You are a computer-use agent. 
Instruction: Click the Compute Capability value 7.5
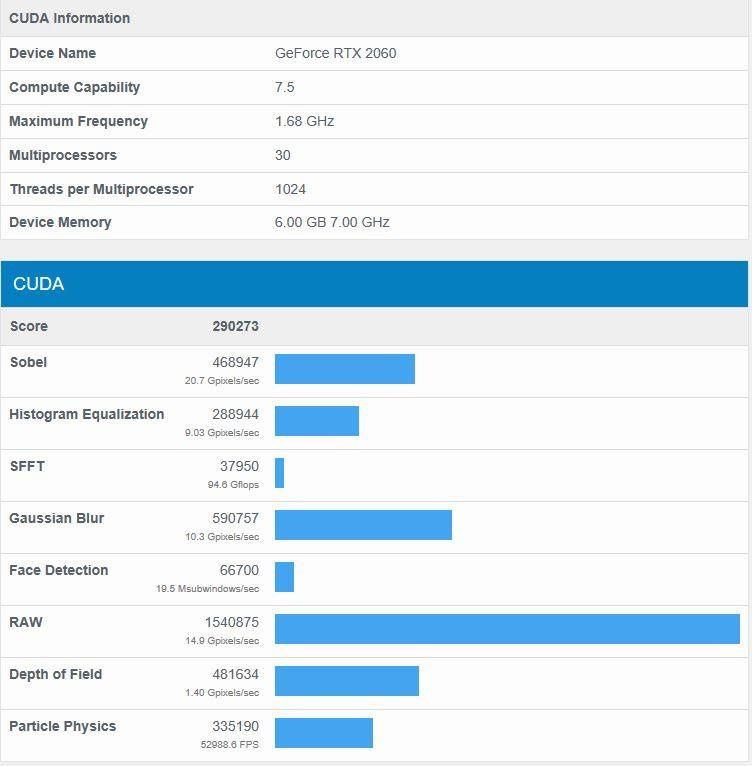pos(284,87)
